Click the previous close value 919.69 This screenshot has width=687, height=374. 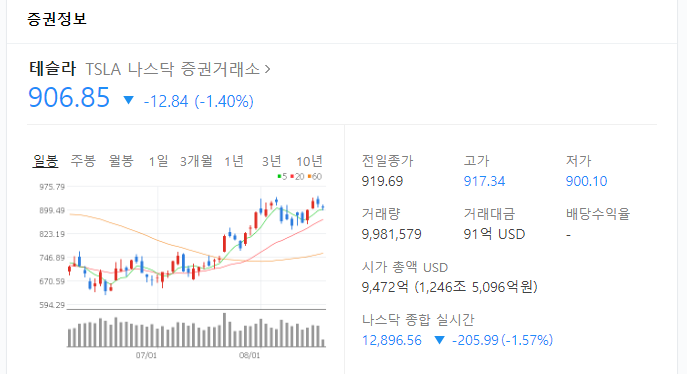(x=382, y=181)
